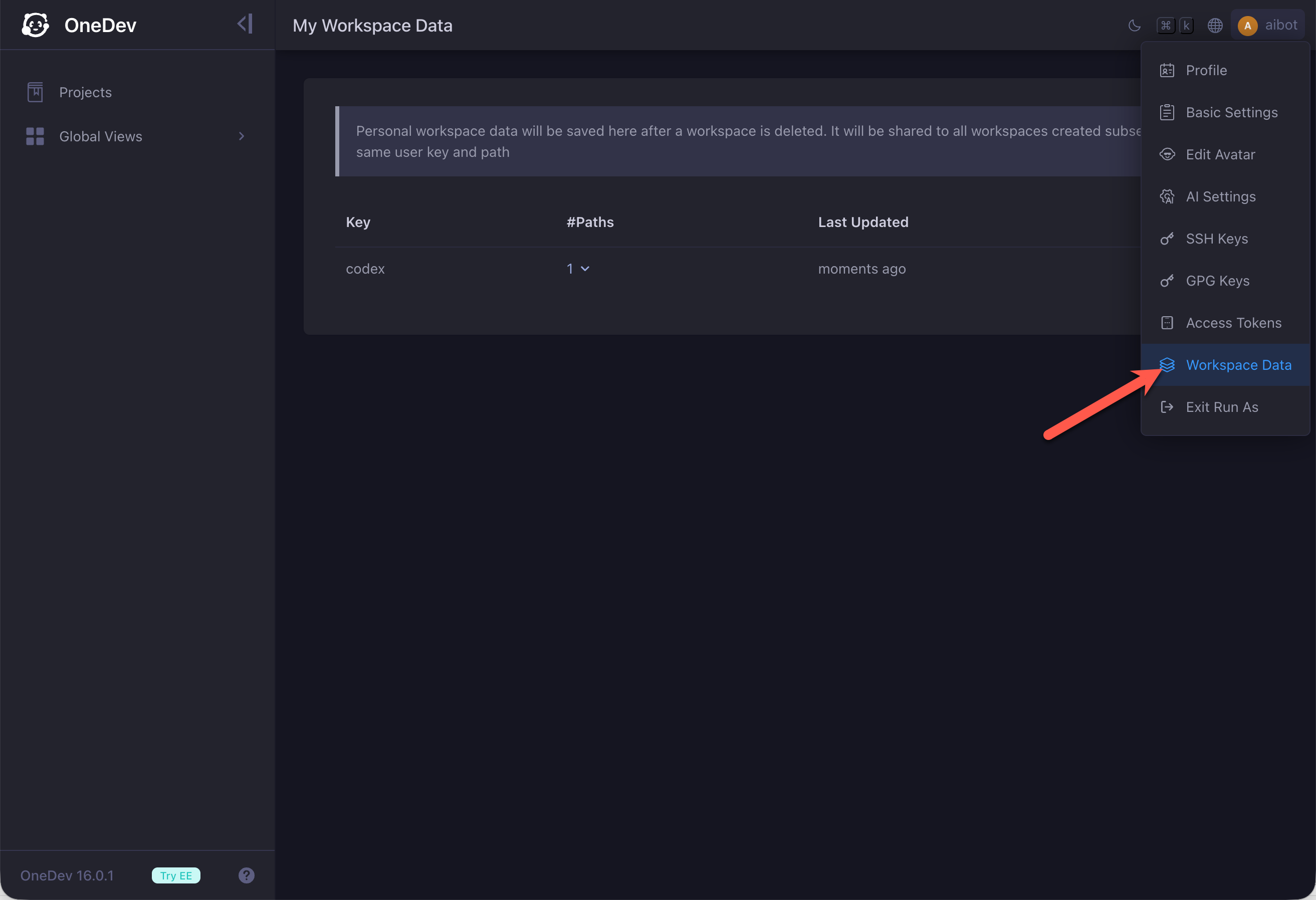Click the #Paths column header

tap(590, 222)
